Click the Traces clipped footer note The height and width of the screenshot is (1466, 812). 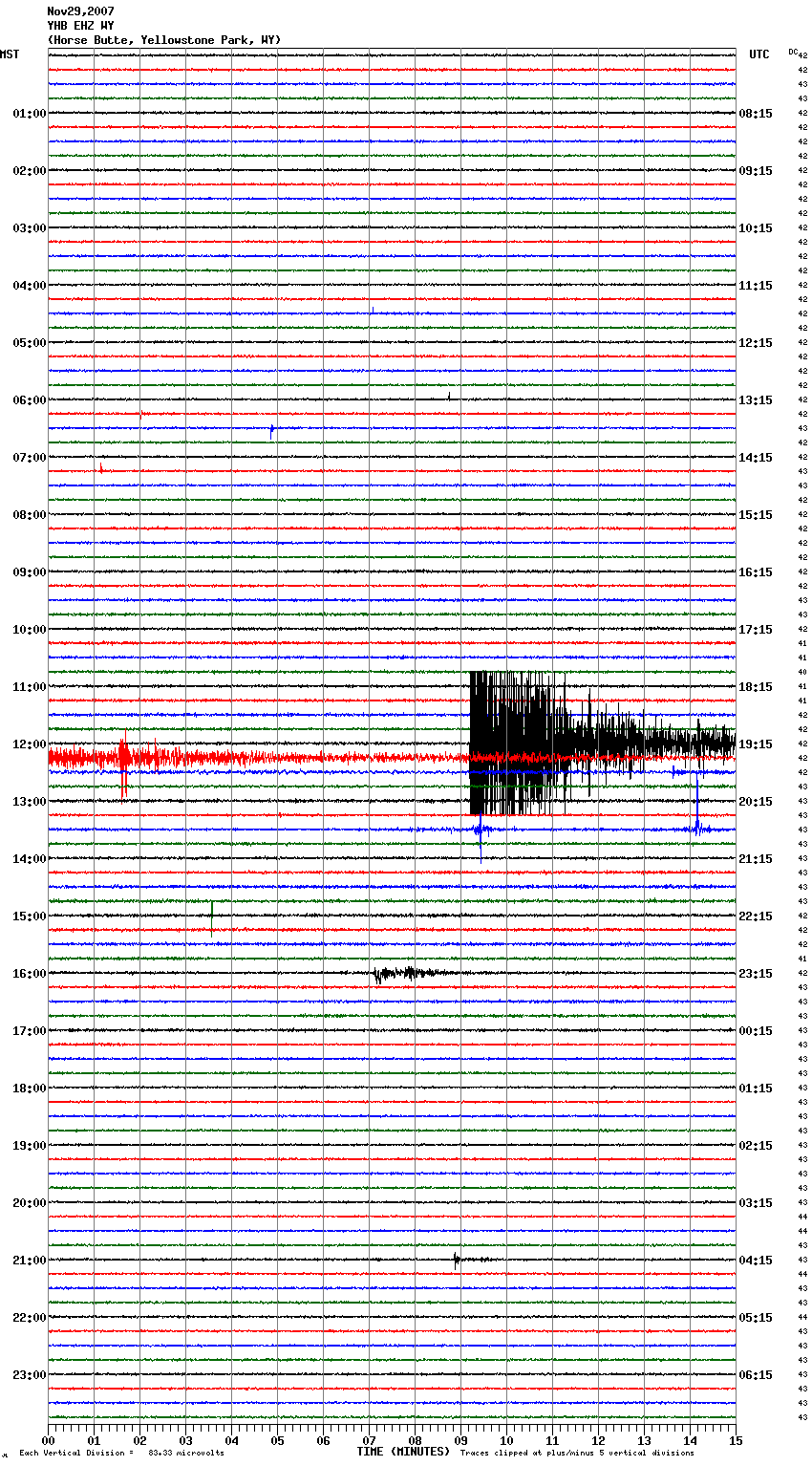click(x=577, y=1454)
